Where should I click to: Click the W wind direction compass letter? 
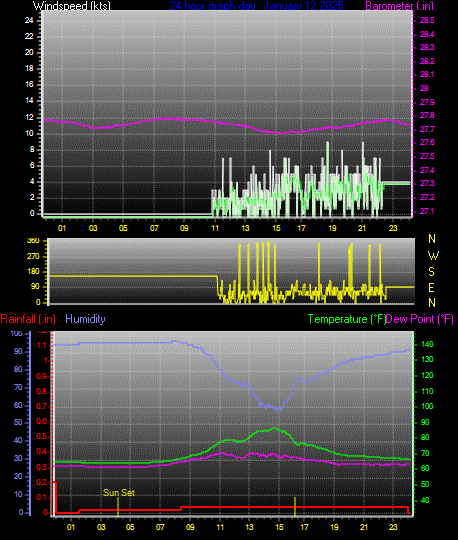433,256
